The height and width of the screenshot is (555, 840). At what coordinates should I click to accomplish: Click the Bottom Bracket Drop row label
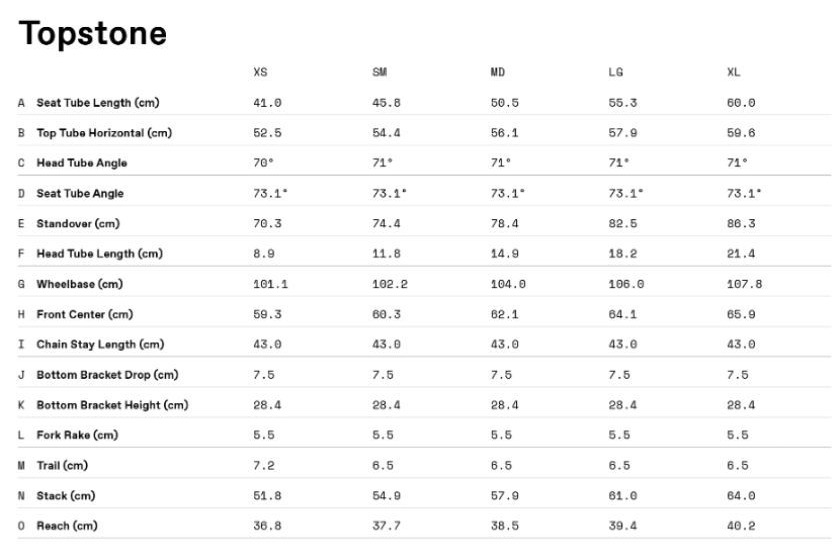[107, 375]
